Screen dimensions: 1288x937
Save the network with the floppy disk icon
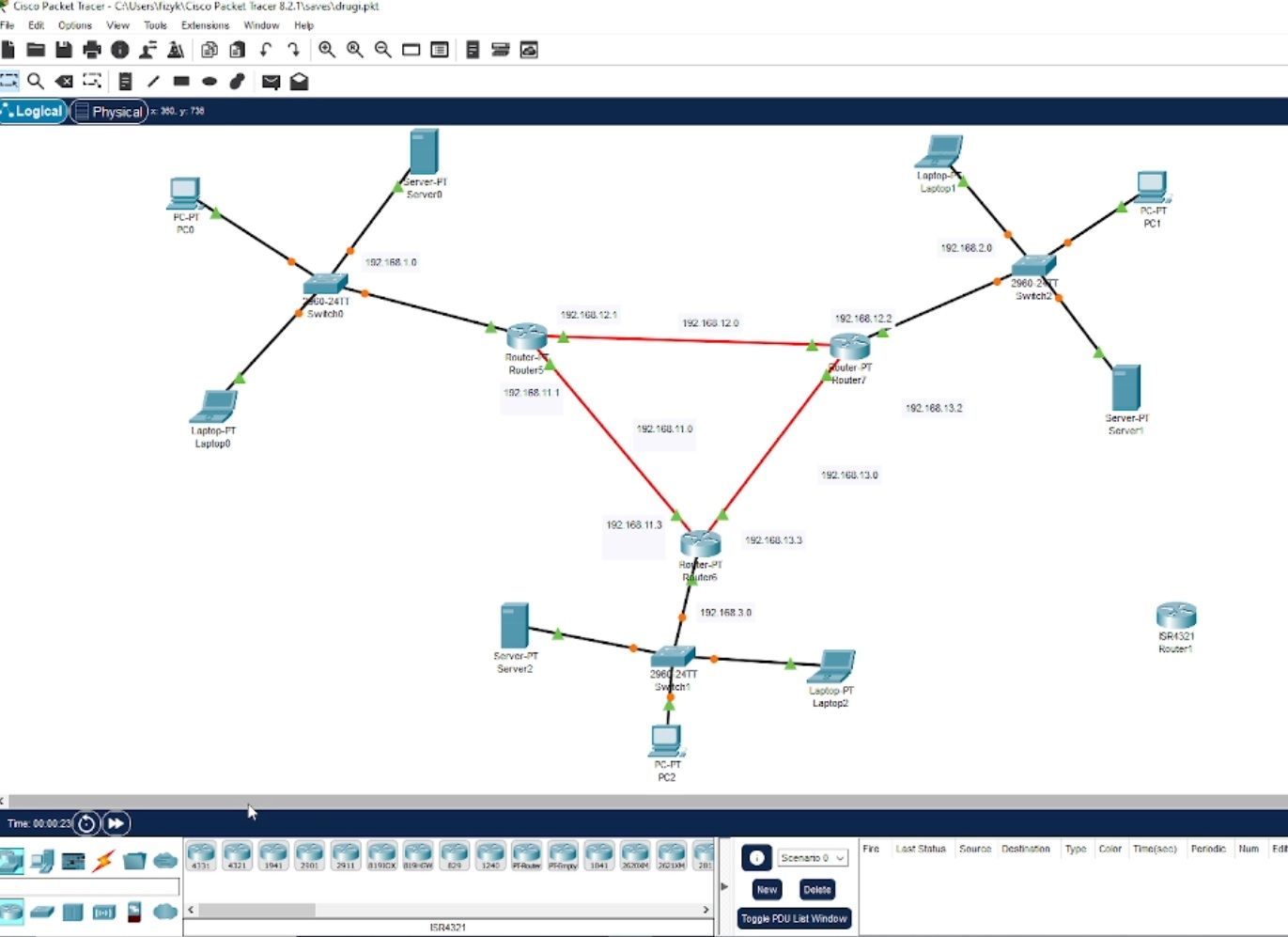[64, 50]
